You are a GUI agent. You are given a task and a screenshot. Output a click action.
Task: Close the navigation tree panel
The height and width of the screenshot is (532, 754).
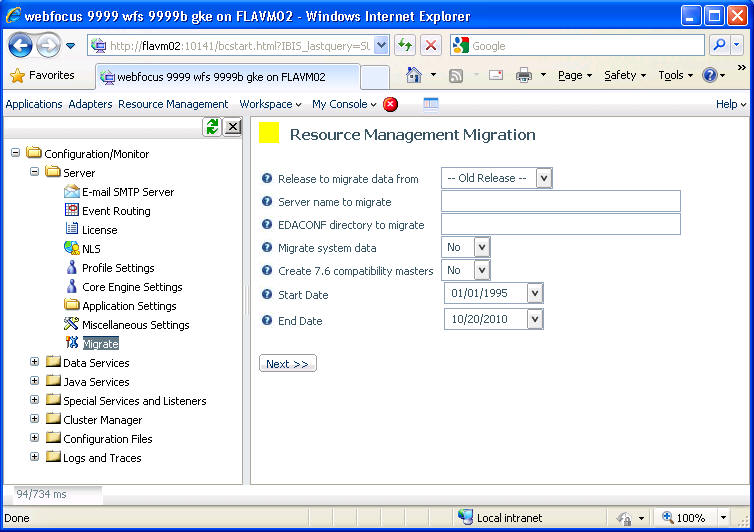pyautogui.click(x=232, y=126)
